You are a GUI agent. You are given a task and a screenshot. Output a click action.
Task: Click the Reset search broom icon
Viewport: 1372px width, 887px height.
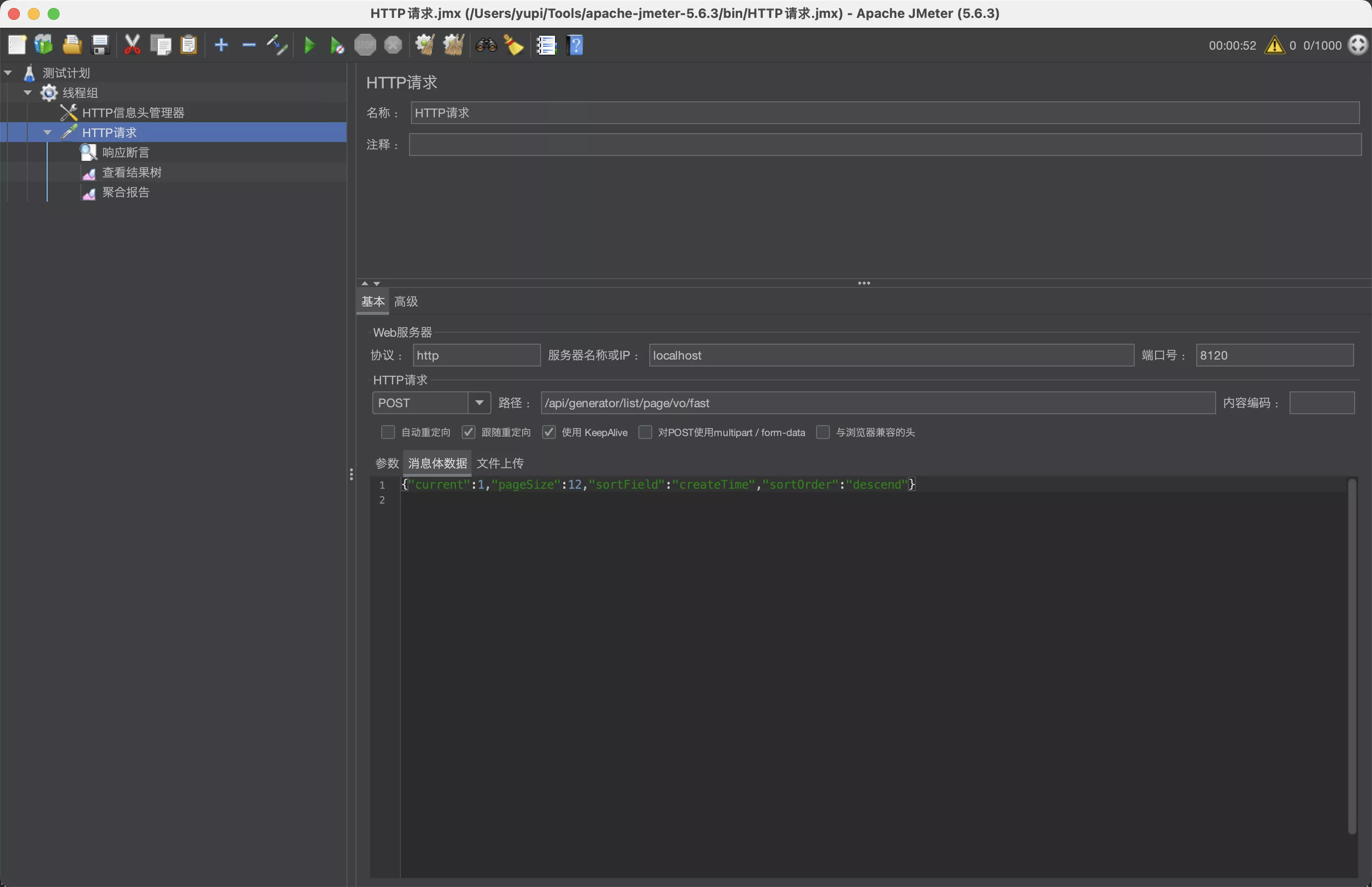[x=514, y=44]
